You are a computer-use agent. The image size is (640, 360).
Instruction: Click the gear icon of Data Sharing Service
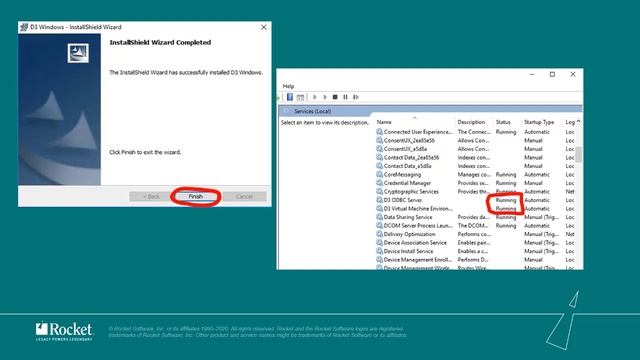coord(379,217)
